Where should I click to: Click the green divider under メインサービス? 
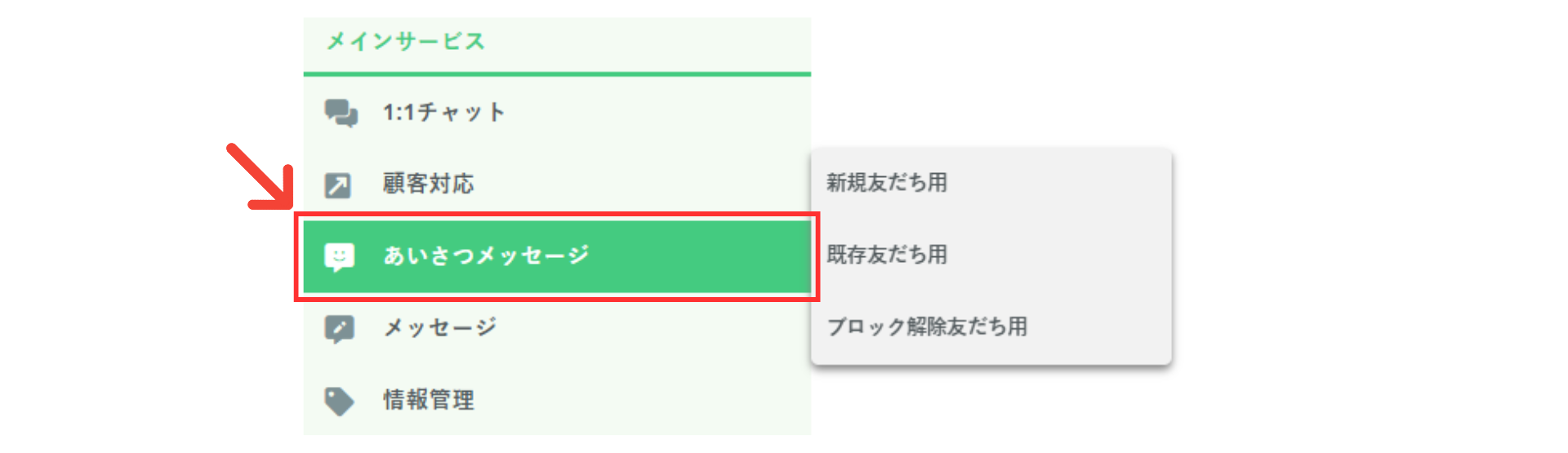click(x=557, y=74)
